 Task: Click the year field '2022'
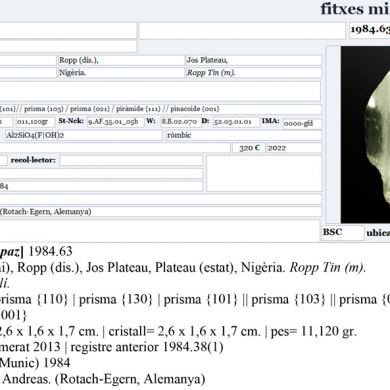[x=294, y=148]
